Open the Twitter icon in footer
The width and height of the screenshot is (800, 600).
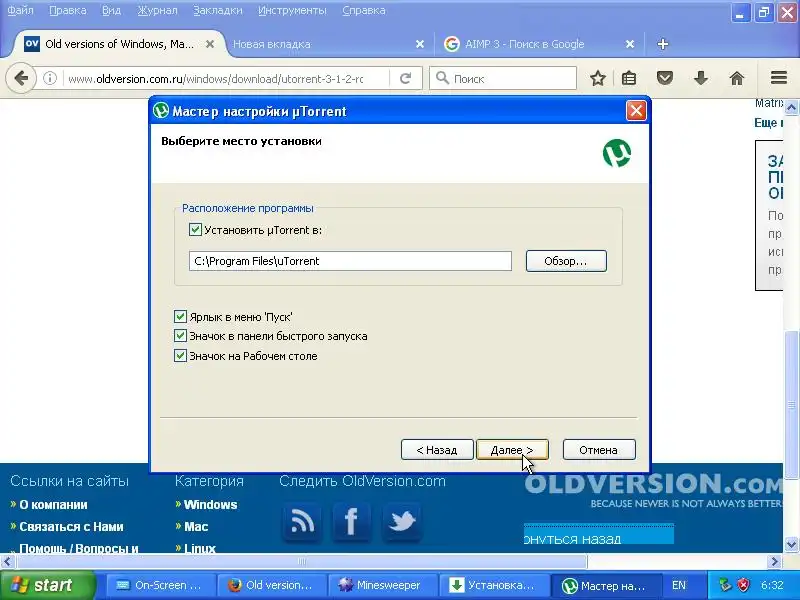402,521
